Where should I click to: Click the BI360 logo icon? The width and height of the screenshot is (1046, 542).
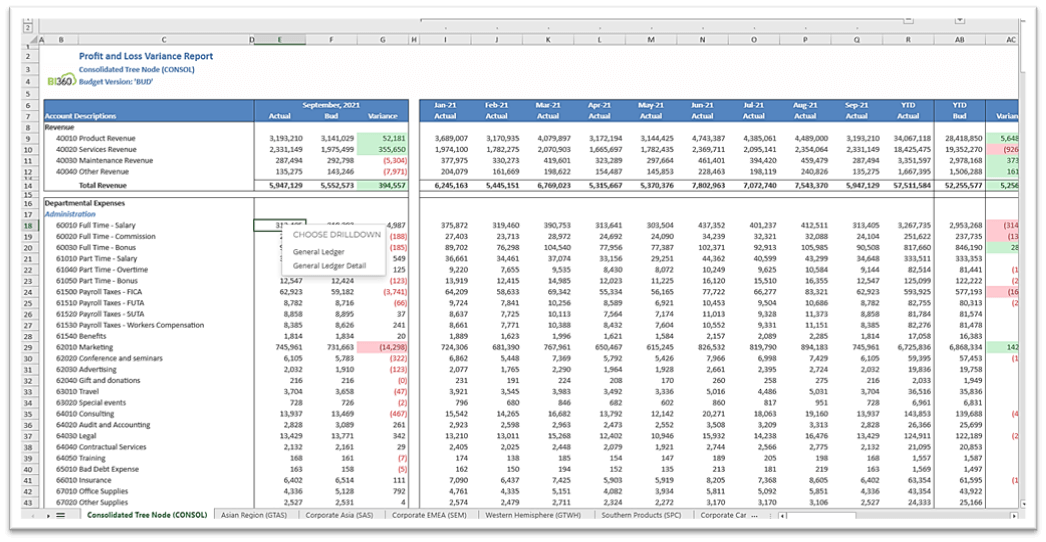(60, 80)
